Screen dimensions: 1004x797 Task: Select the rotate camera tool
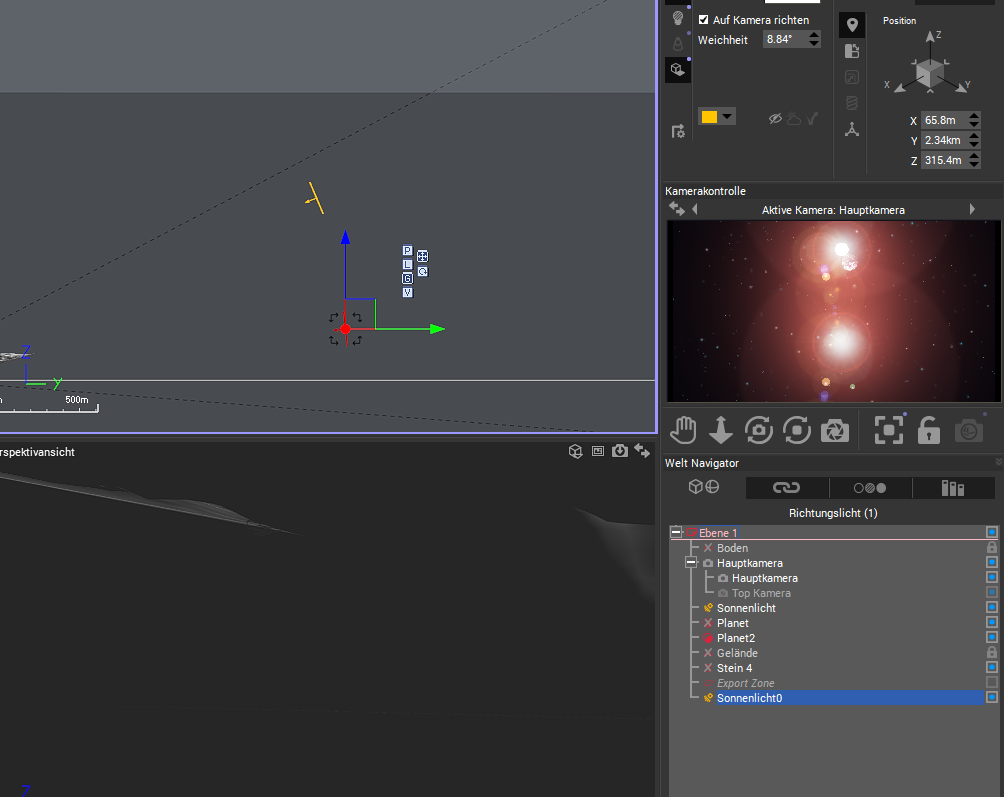point(759,430)
